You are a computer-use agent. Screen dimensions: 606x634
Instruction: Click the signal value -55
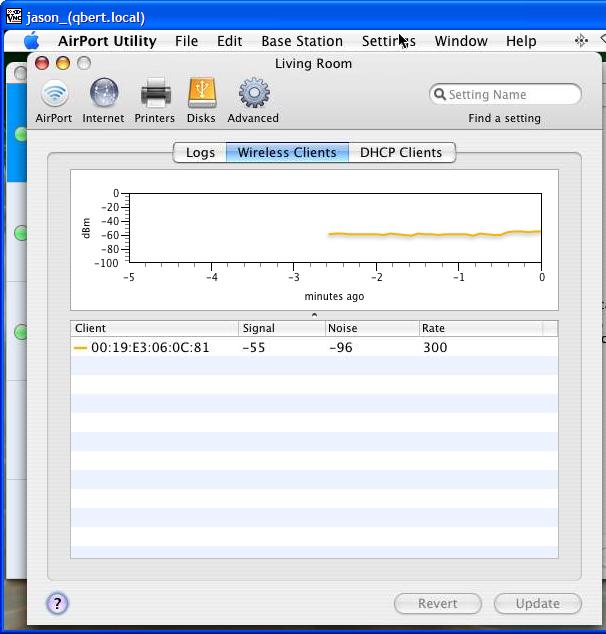coord(253,347)
